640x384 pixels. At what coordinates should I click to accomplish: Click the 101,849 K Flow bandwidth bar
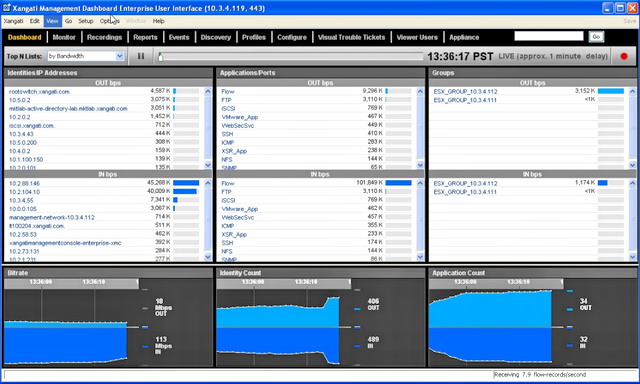point(398,183)
